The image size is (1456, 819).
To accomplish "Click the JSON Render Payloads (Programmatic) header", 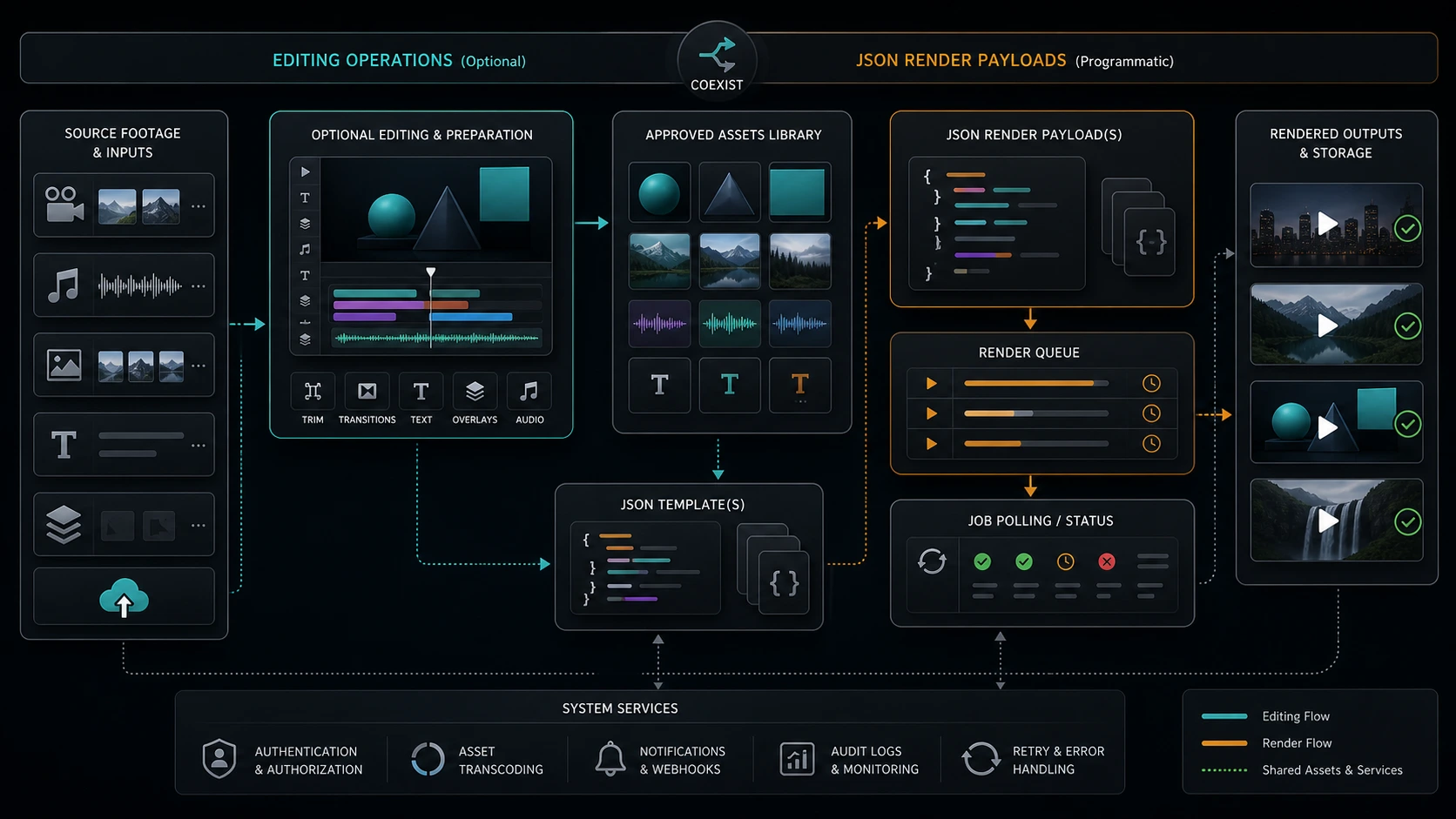I will point(1014,60).
